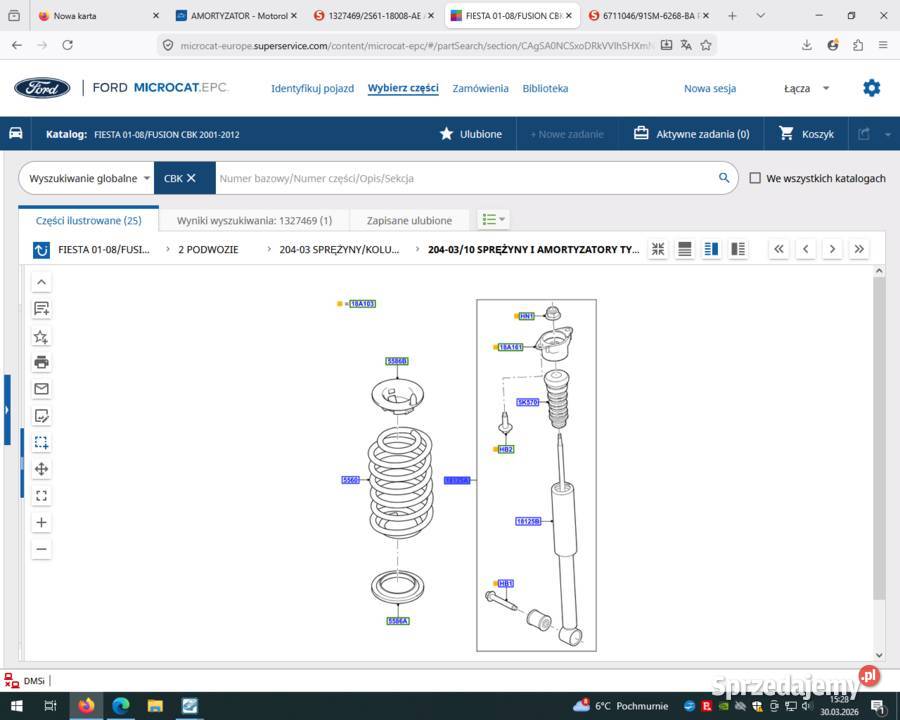Switch to 'Wyniki wyszukiwania: 1327469' tab
This screenshot has width=900, height=720.
click(254, 220)
